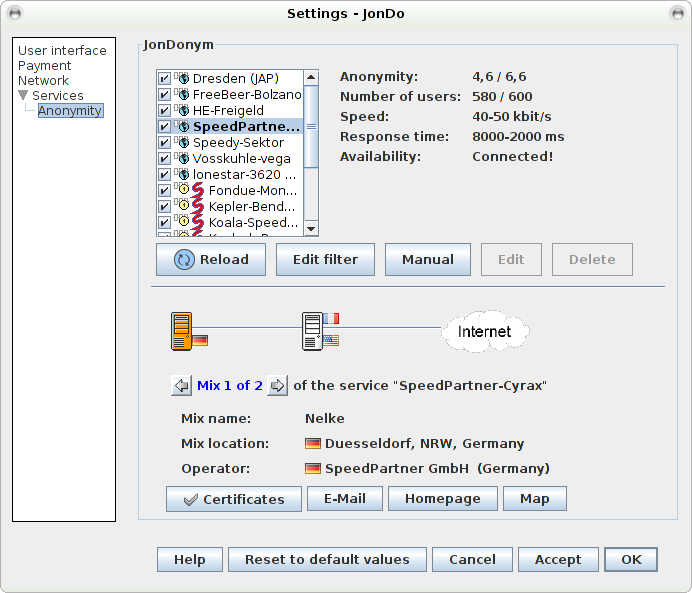Click the white second mix server icon
Viewport: 692px width, 593px height.
click(312, 331)
